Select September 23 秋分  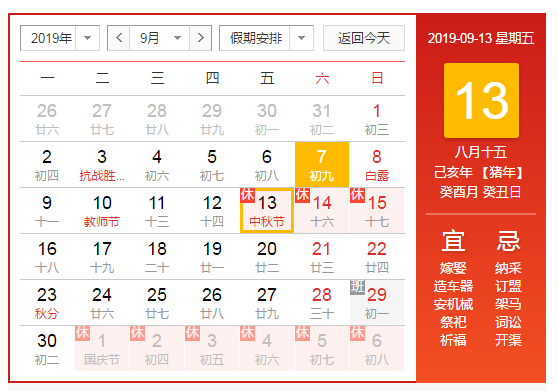point(47,302)
